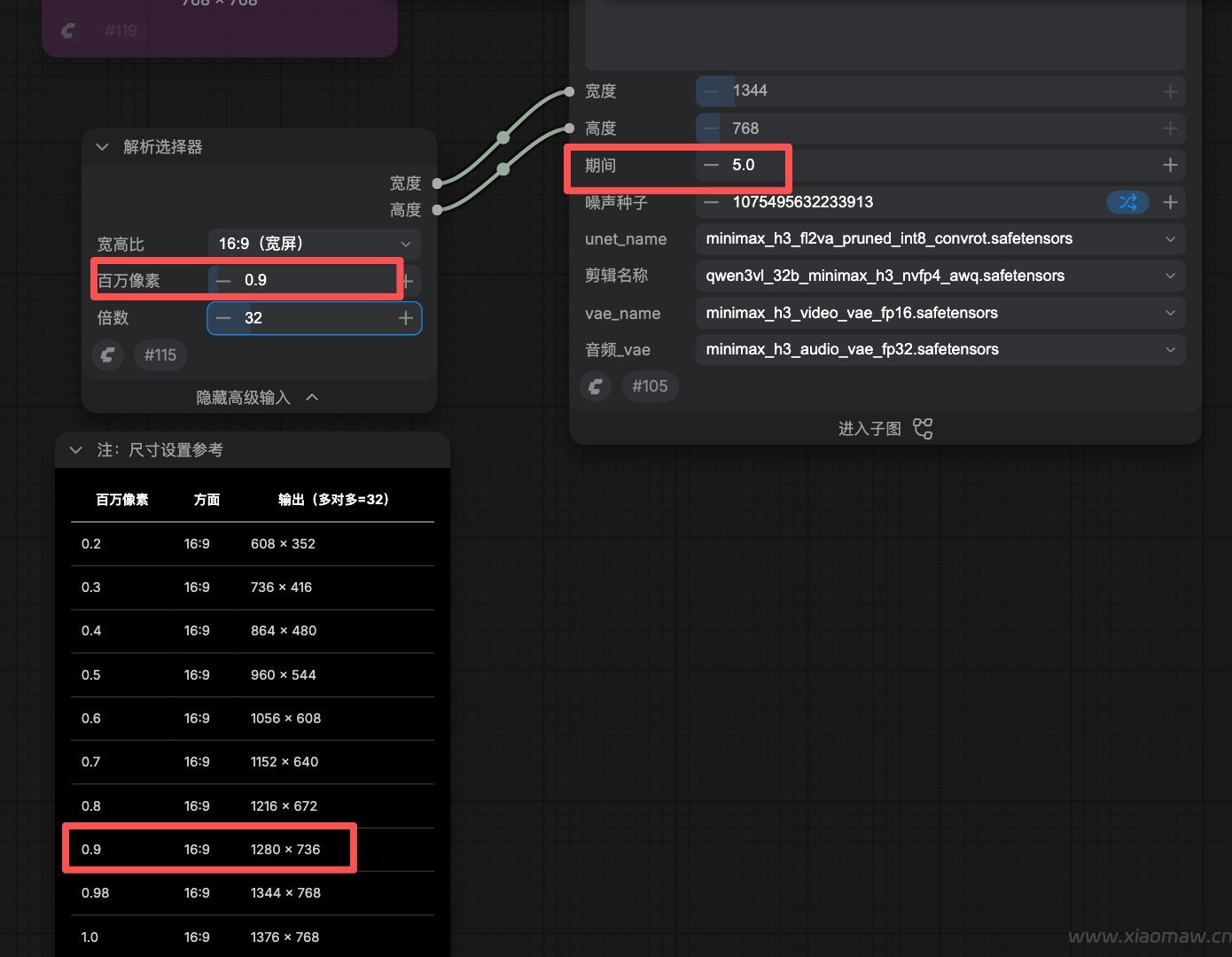Click the 方面 column header

[x=207, y=500]
